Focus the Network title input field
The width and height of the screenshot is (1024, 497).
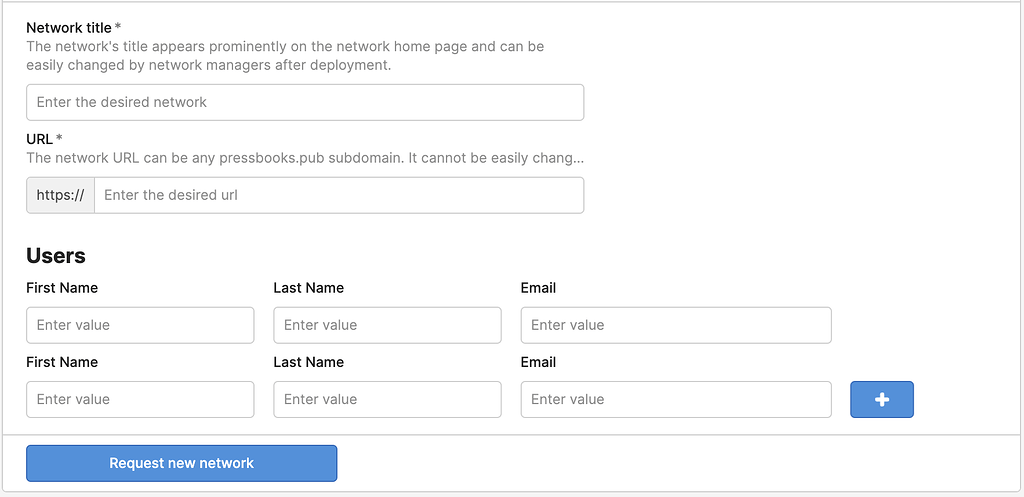(305, 102)
